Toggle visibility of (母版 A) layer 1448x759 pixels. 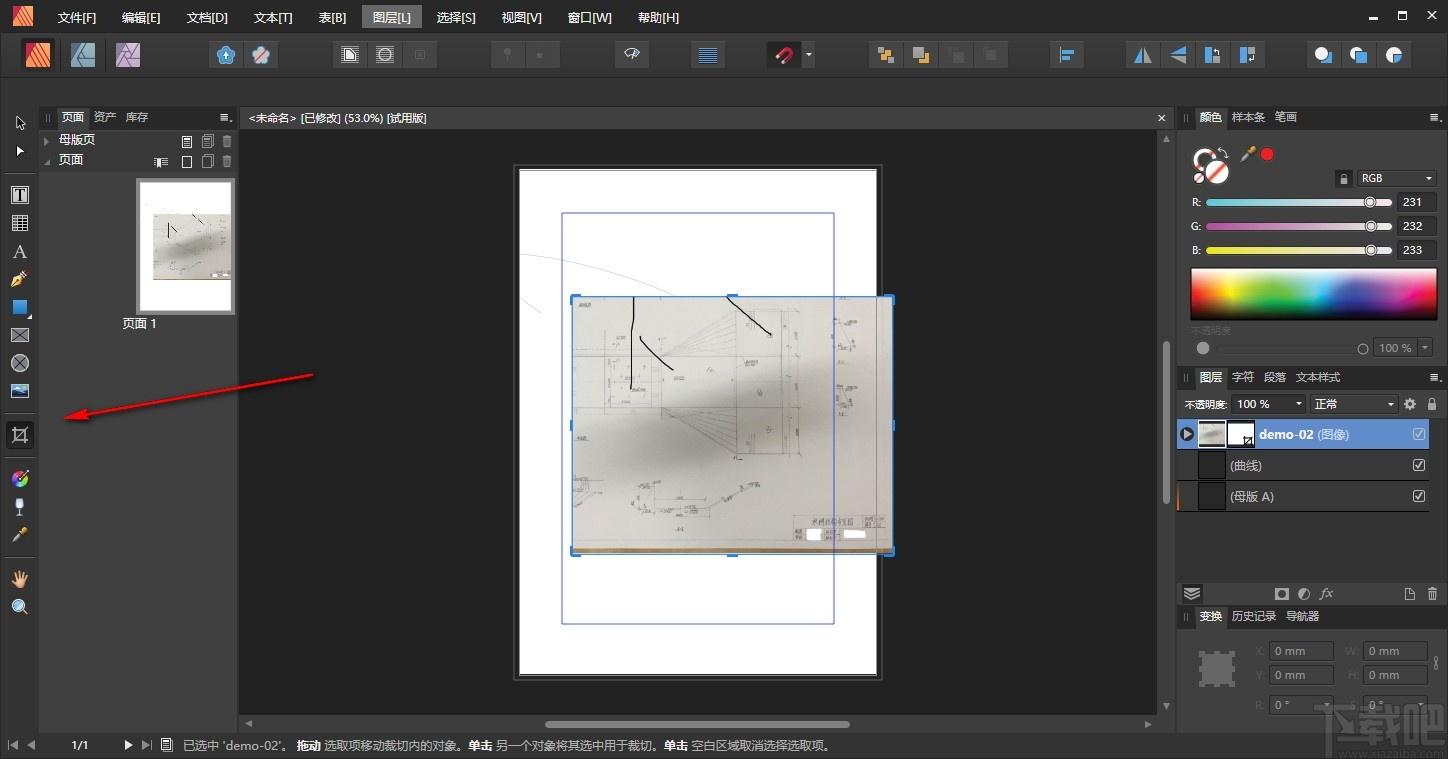tap(1419, 496)
